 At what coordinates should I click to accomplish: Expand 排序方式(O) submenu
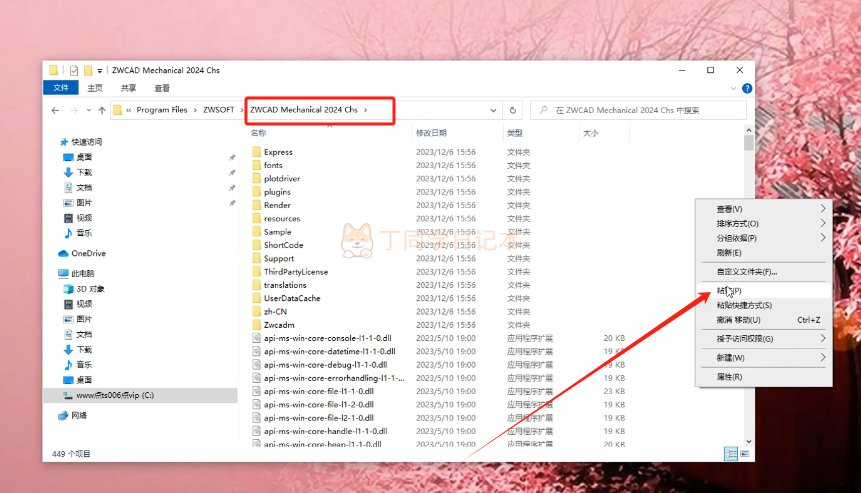point(764,223)
